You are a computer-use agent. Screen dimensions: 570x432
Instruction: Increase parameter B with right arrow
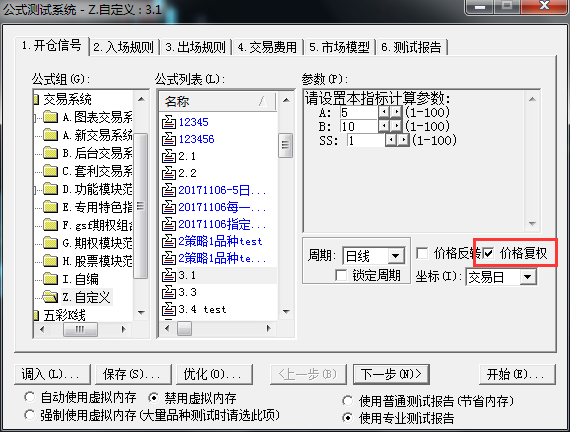pos(396,126)
